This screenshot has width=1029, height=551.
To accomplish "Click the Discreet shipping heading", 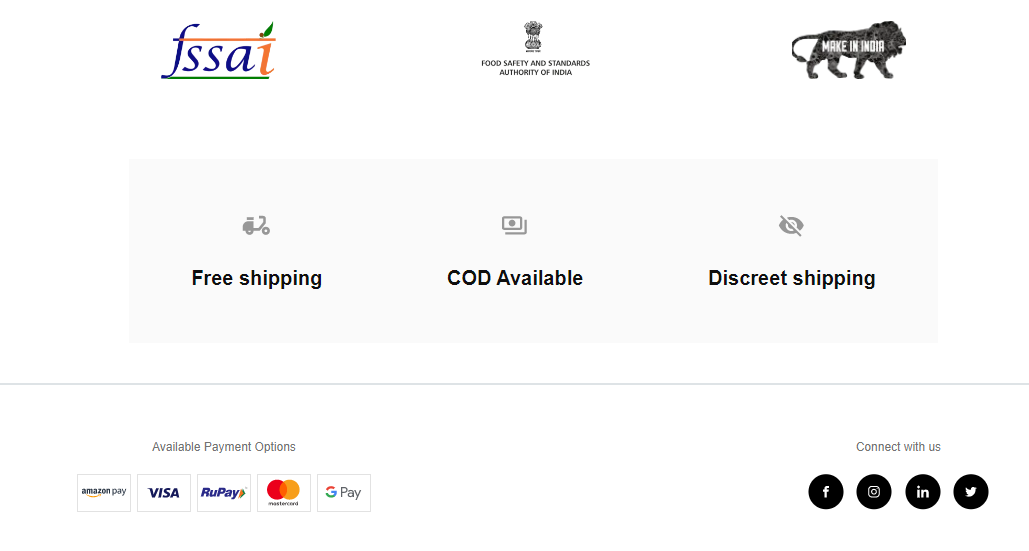I will tap(791, 278).
